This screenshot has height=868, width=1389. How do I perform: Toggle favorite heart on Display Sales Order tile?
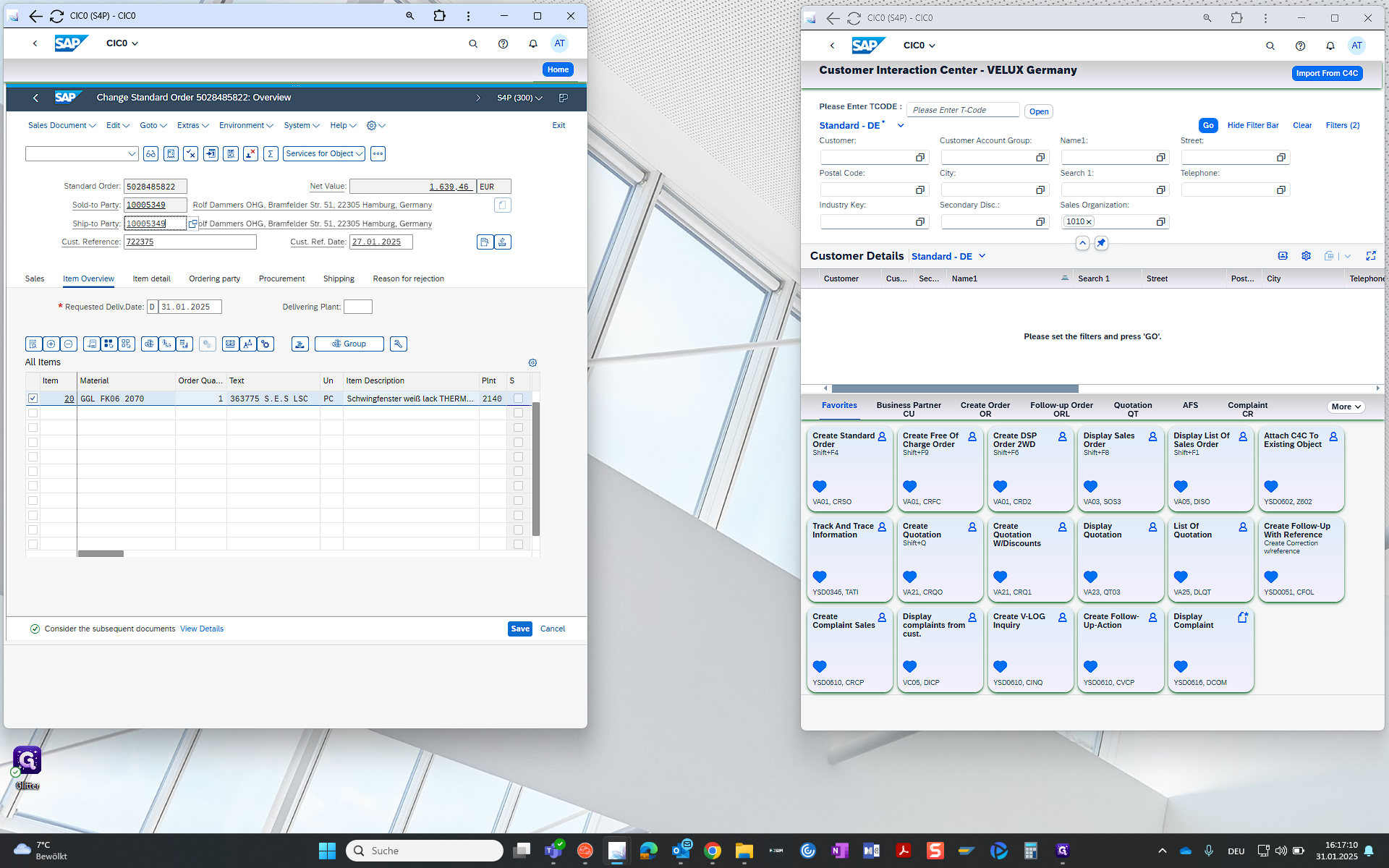pos(1090,486)
